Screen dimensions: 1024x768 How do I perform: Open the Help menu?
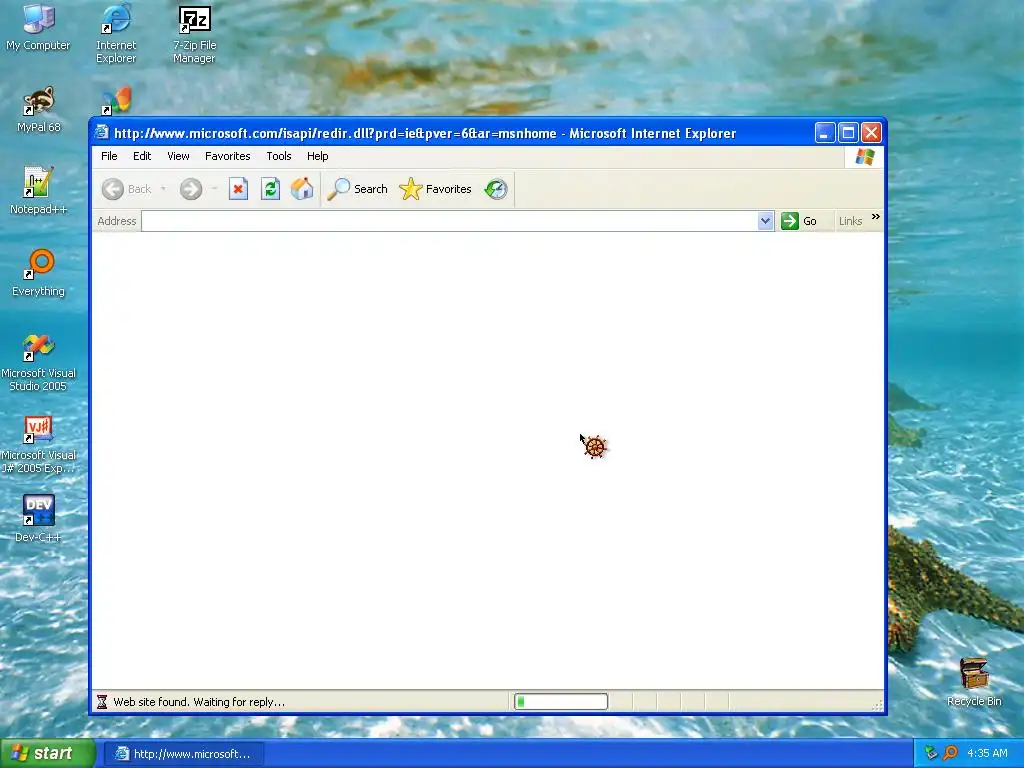click(x=317, y=156)
